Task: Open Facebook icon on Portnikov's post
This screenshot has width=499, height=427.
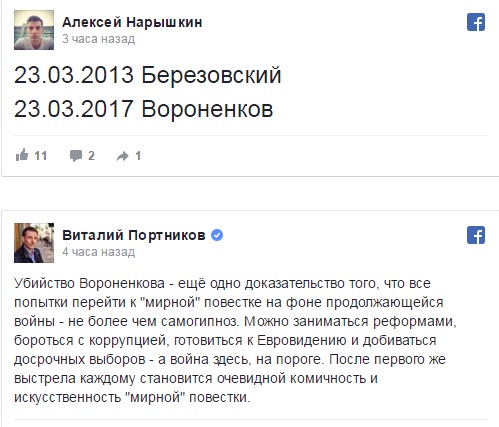Action: click(476, 235)
